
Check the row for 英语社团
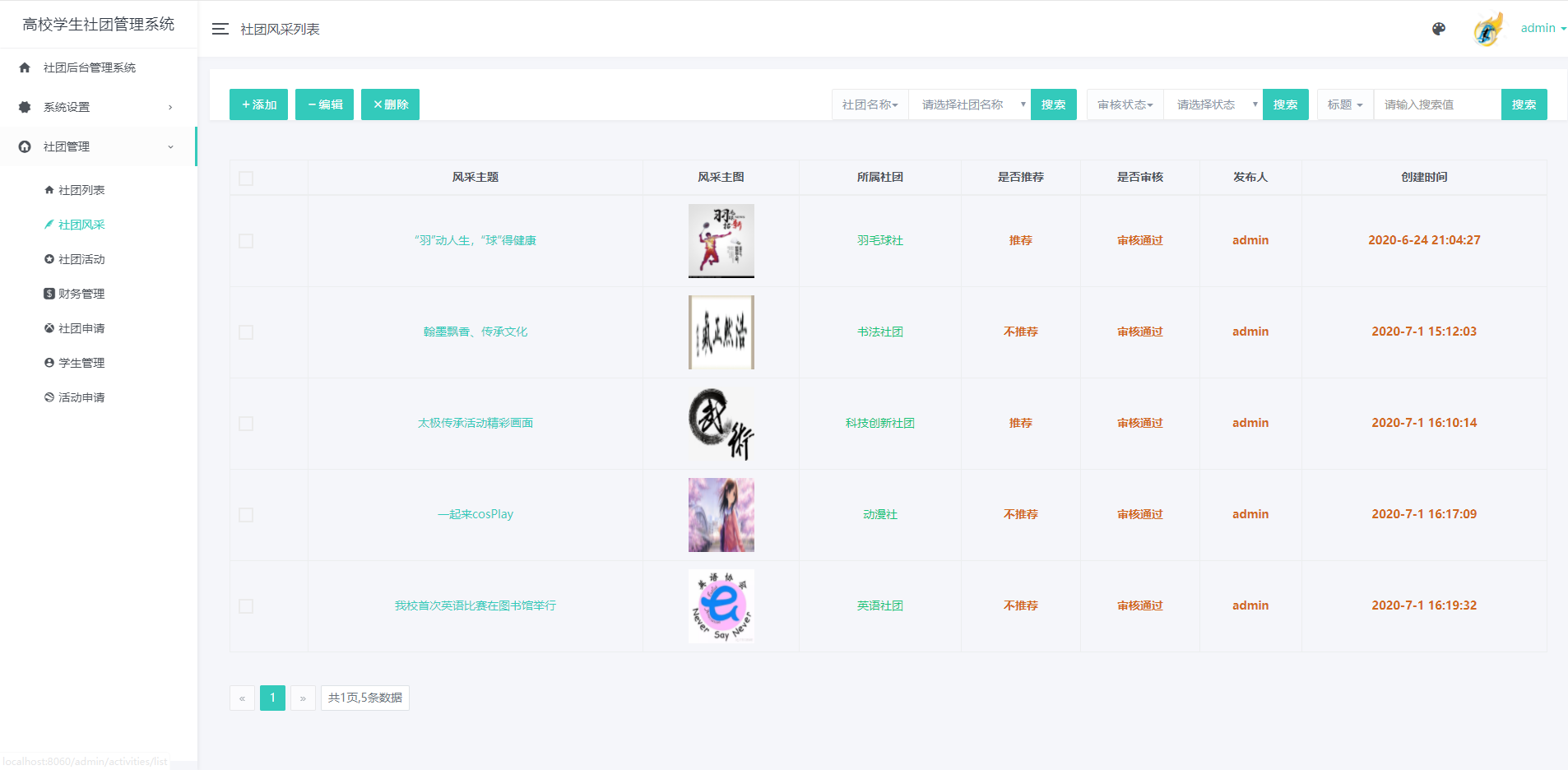coord(246,606)
